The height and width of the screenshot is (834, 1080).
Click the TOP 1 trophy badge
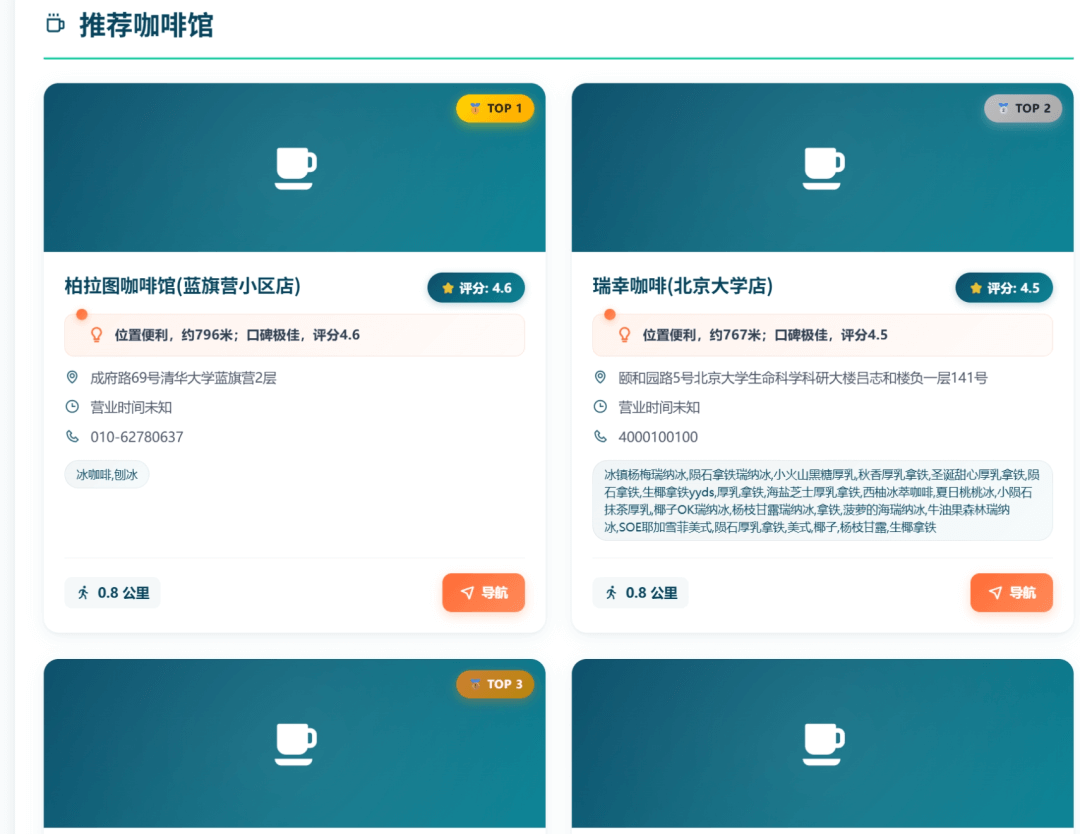pos(495,108)
